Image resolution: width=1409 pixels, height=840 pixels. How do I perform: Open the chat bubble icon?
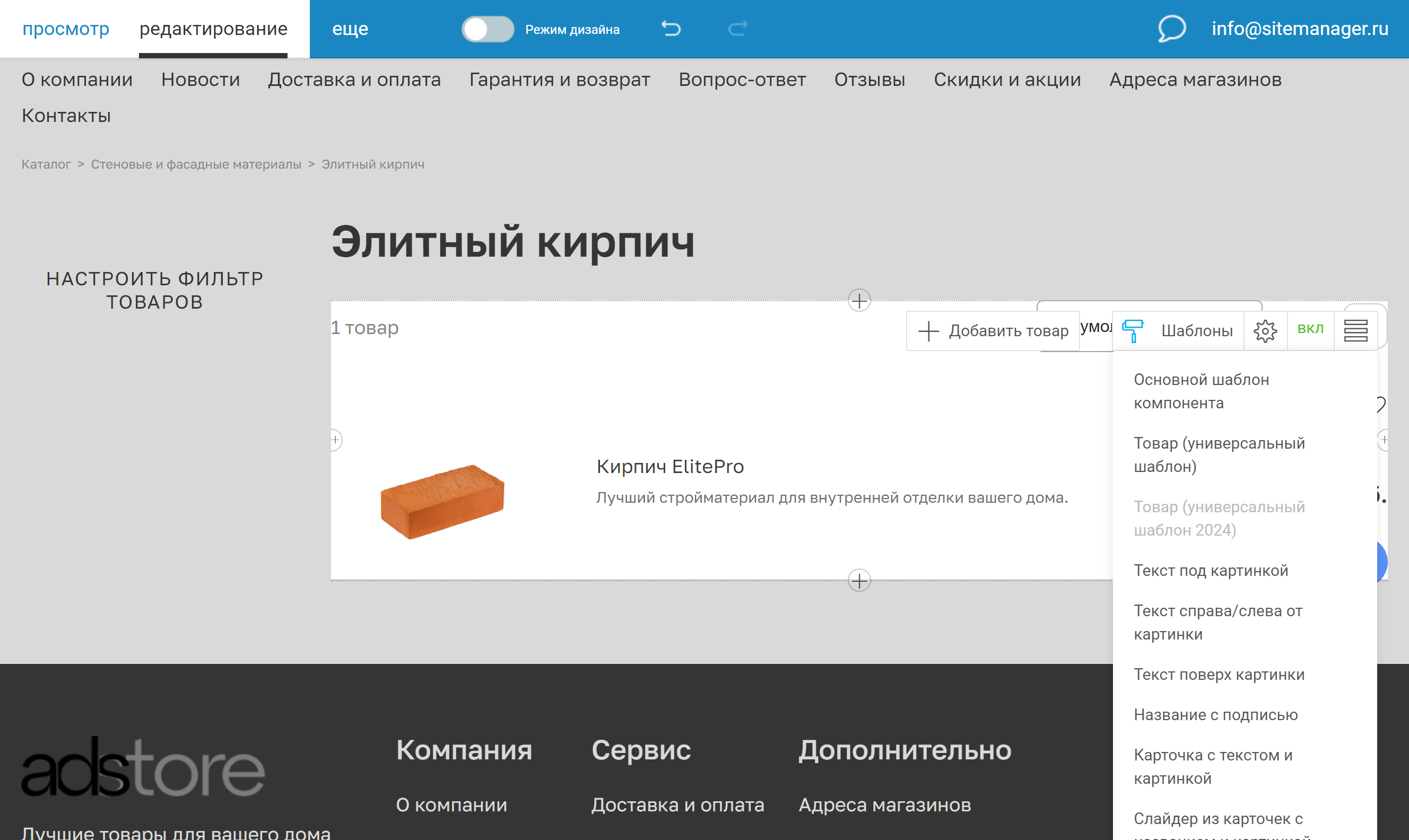click(1171, 28)
